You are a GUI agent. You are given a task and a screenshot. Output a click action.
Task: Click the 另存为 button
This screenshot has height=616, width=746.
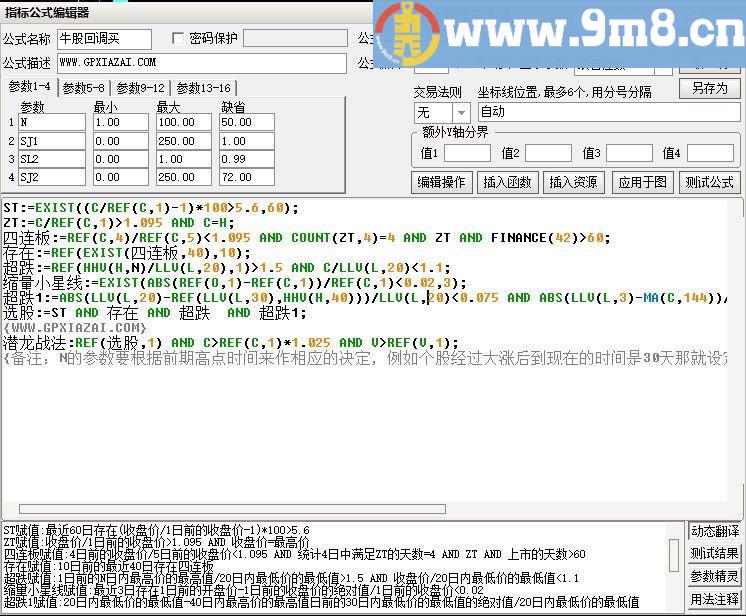click(709, 88)
